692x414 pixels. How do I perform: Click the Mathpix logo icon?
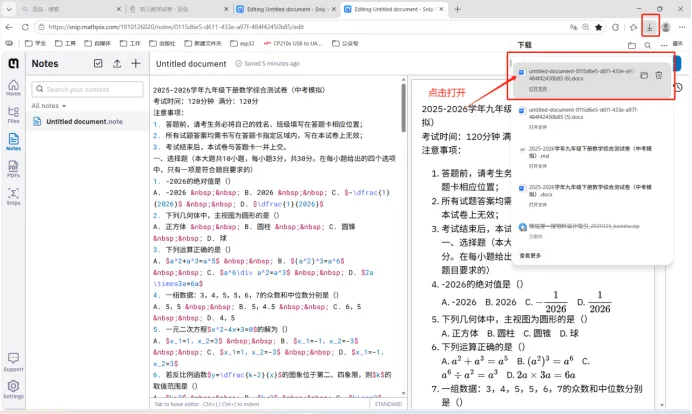pos(13,64)
